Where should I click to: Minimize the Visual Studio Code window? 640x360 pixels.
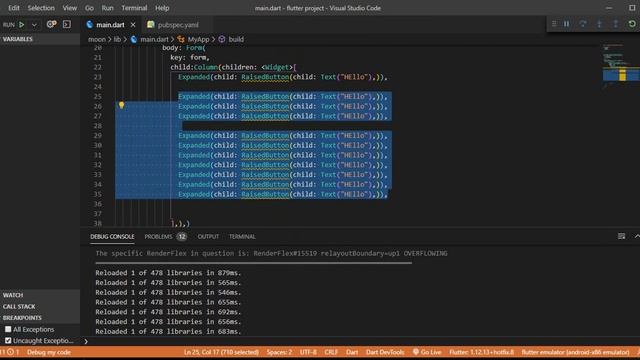point(609,8)
